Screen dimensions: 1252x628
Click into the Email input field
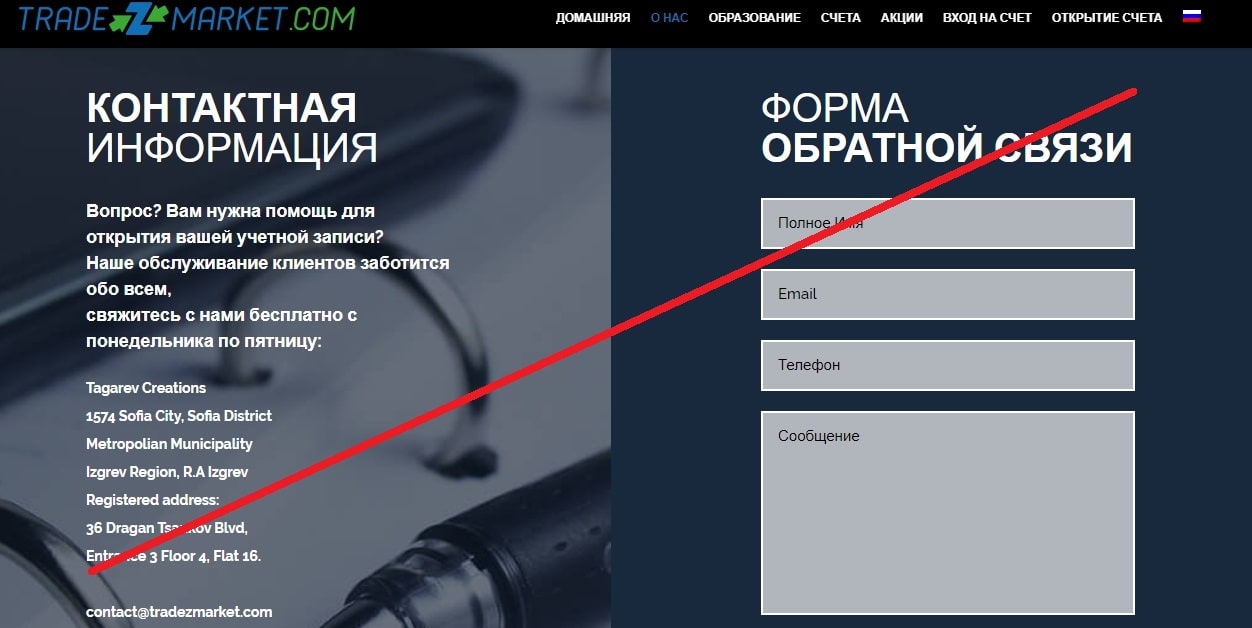pos(948,294)
